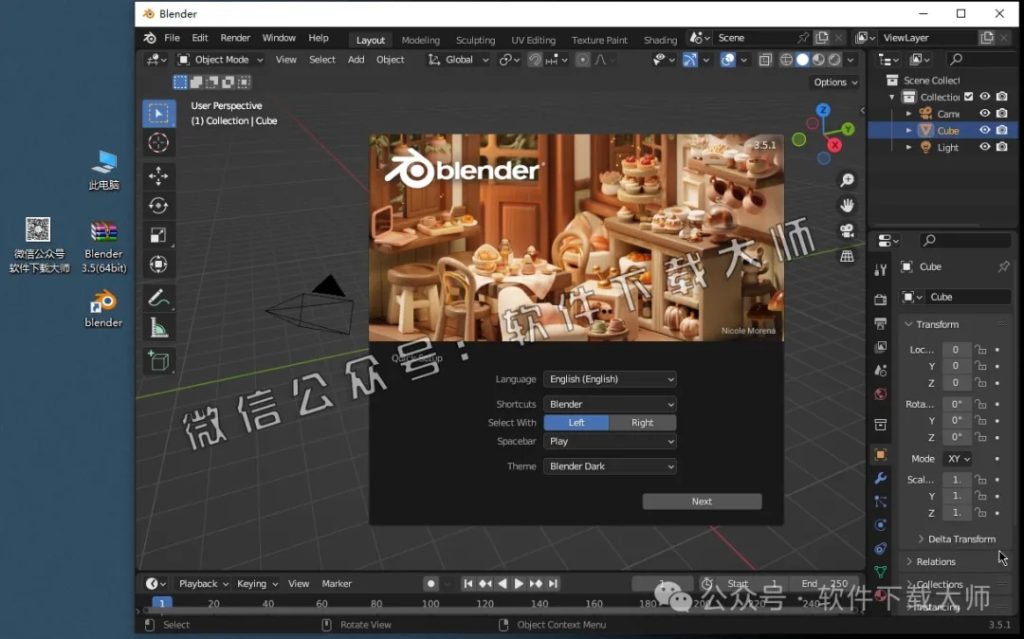Open Modifier properties with the wrench icon
Image resolution: width=1024 pixels, height=639 pixels.
[x=880, y=477]
